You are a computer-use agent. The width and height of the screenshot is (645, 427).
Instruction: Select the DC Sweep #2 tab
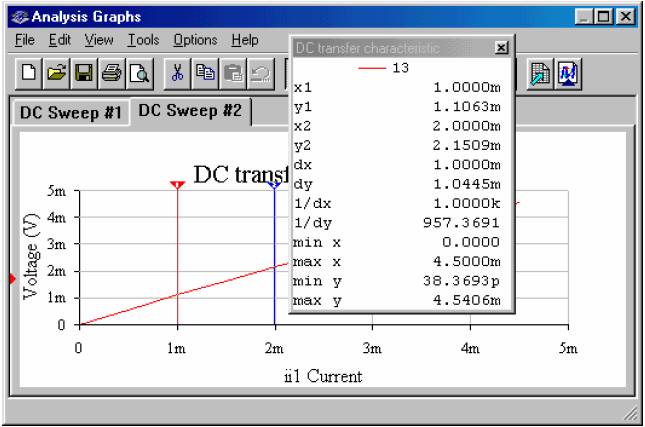pos(190,111)
